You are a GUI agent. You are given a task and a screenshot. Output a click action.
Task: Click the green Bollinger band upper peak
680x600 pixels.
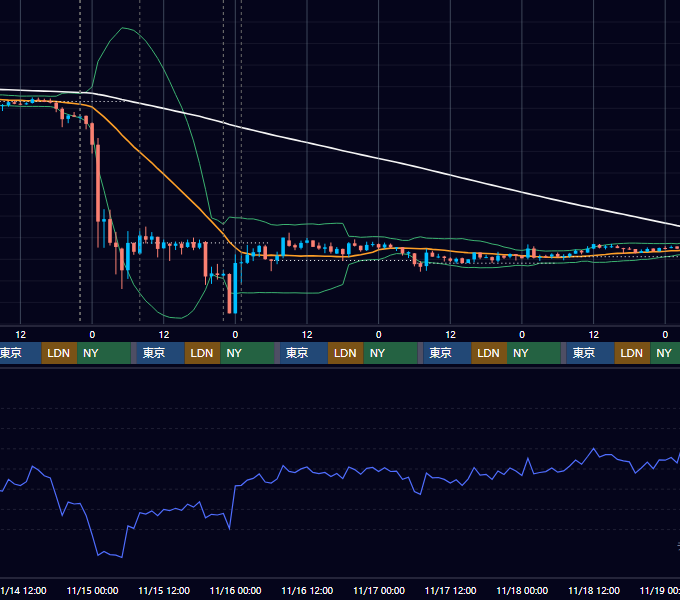click(123, 28)
